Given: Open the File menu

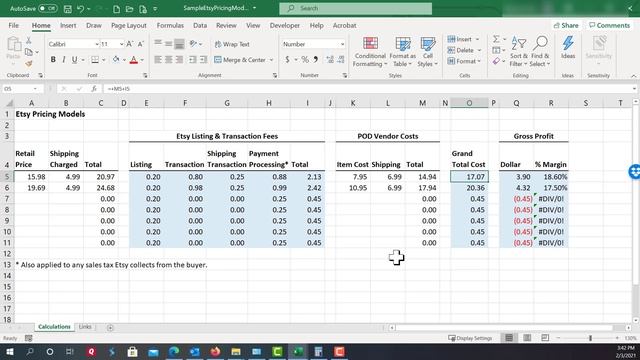Looking at the screenshot, I should point(13,25).
